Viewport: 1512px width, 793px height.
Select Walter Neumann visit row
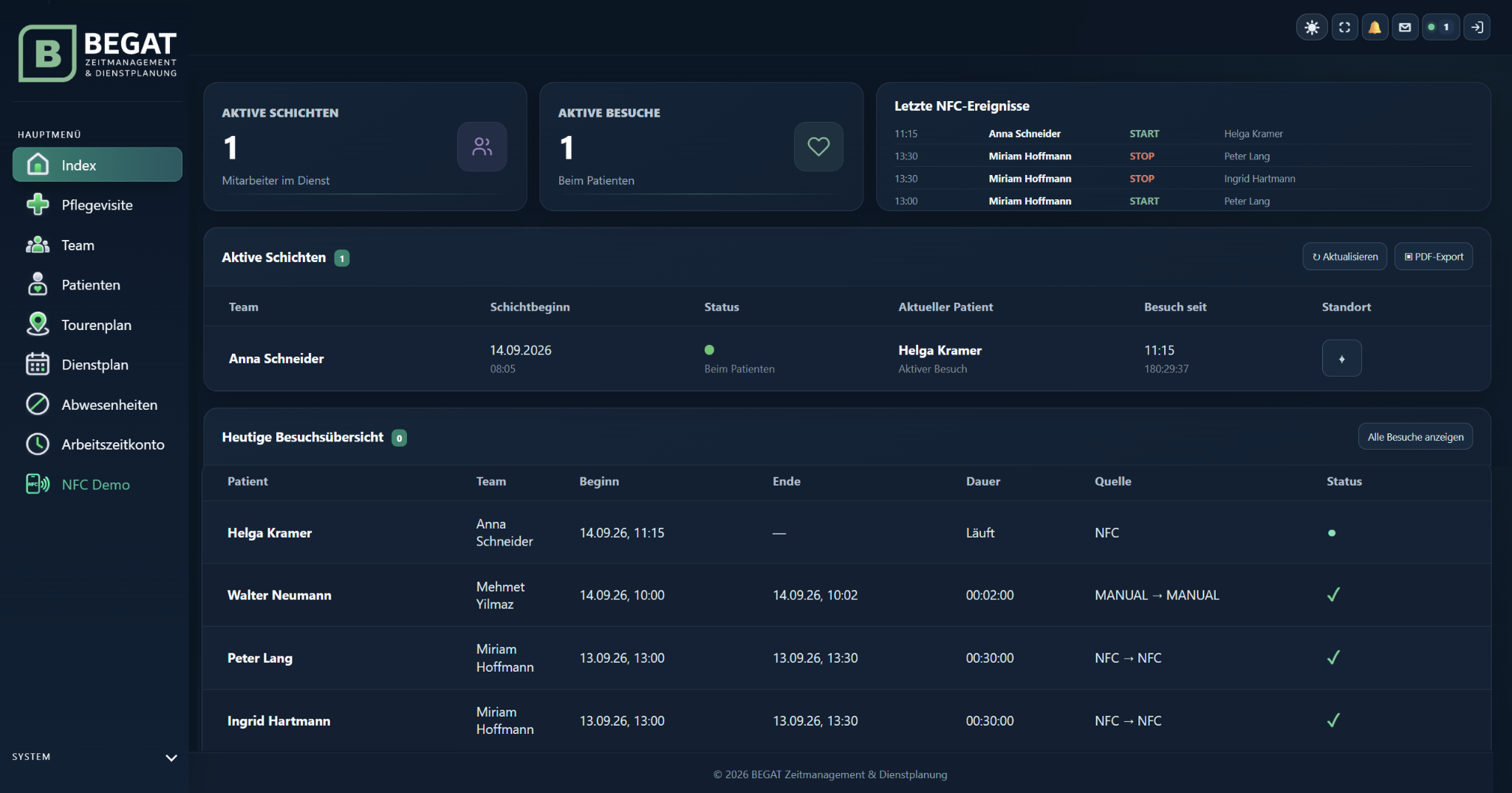[846, 595]
